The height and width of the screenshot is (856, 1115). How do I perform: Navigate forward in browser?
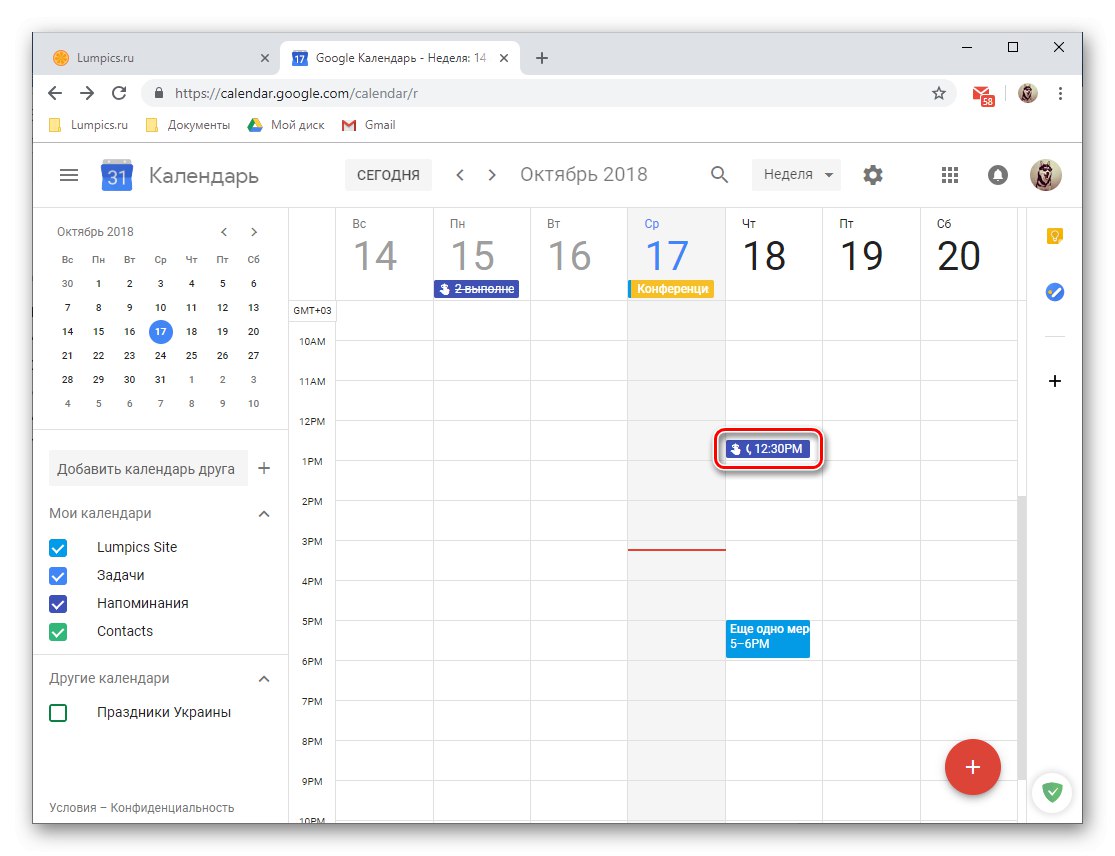[x=87, y=93]
